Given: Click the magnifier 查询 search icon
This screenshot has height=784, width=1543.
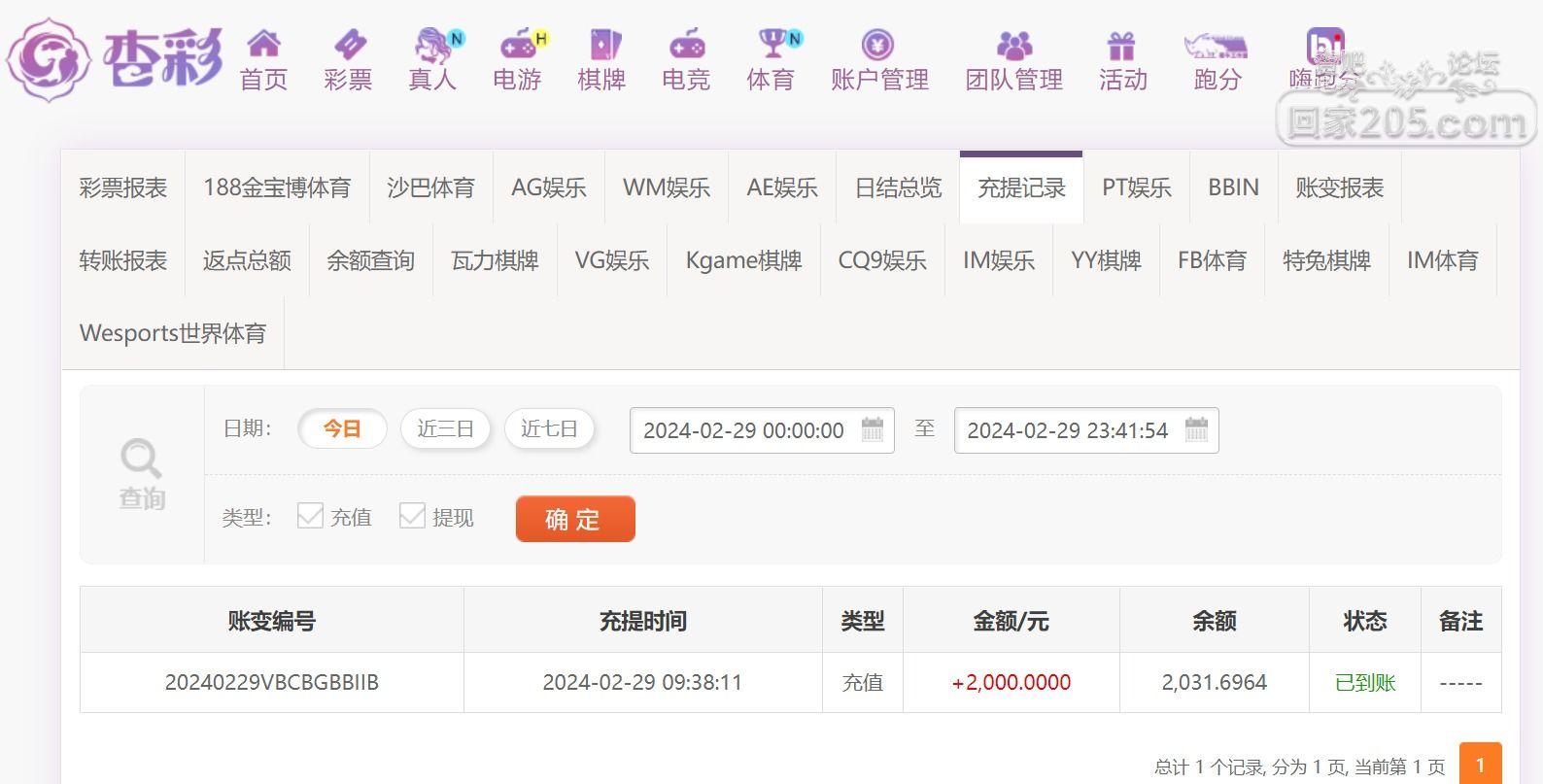Looking at the screenshot, I should 142,459.
